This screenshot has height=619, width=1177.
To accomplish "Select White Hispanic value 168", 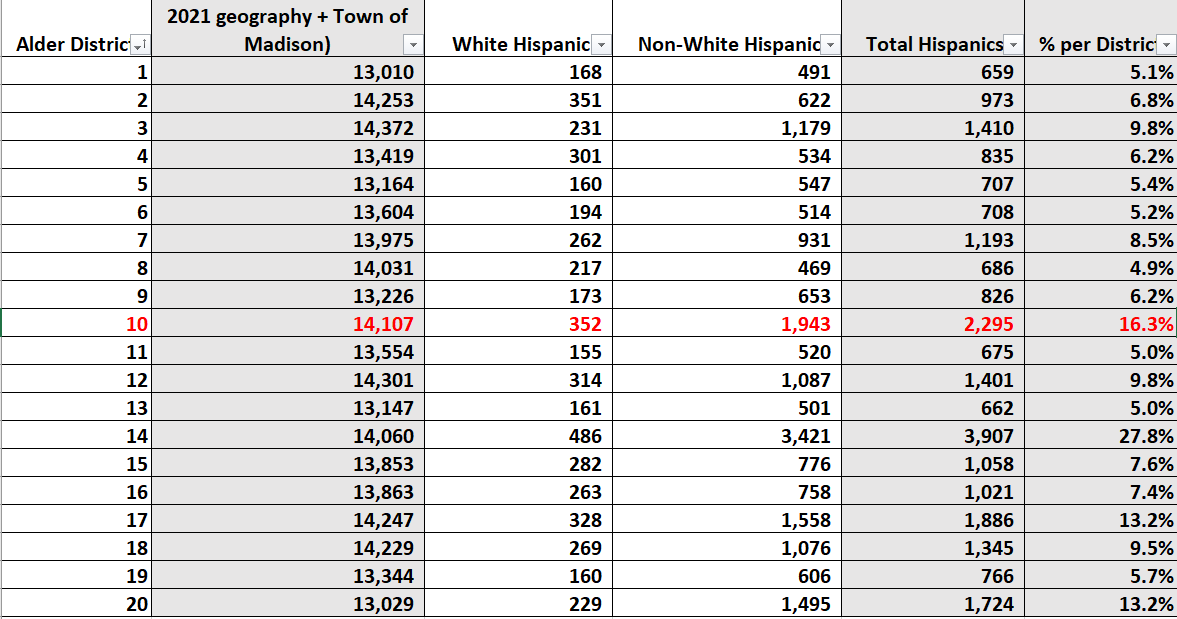I will click(x=519, y=72).
